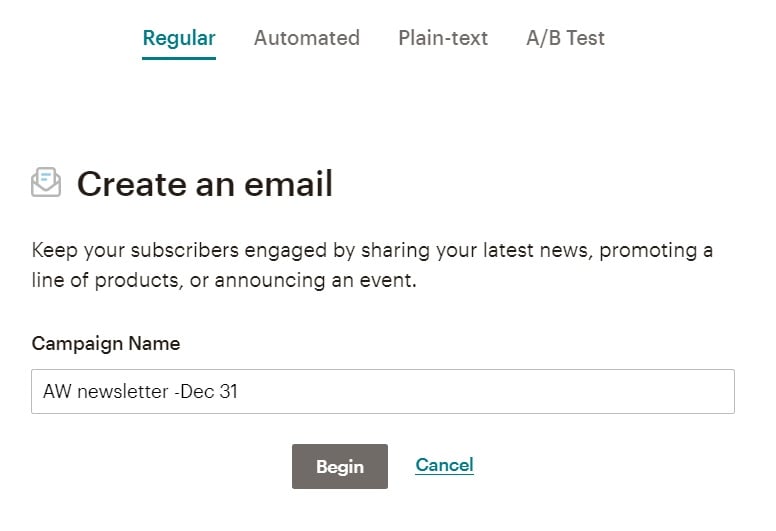This screenshot has height=531, width=776.
Task: Focus the campaign name text box
Action: [x=382, y=392]
